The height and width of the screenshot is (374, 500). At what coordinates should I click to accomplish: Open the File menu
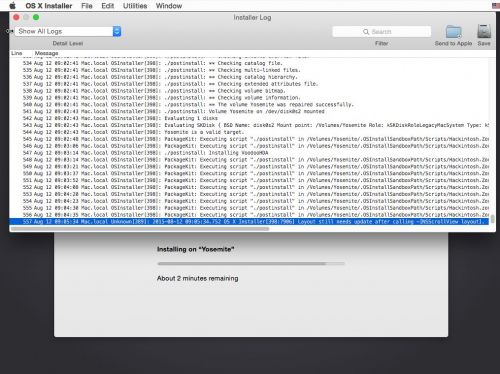click(x=87, y=6)
